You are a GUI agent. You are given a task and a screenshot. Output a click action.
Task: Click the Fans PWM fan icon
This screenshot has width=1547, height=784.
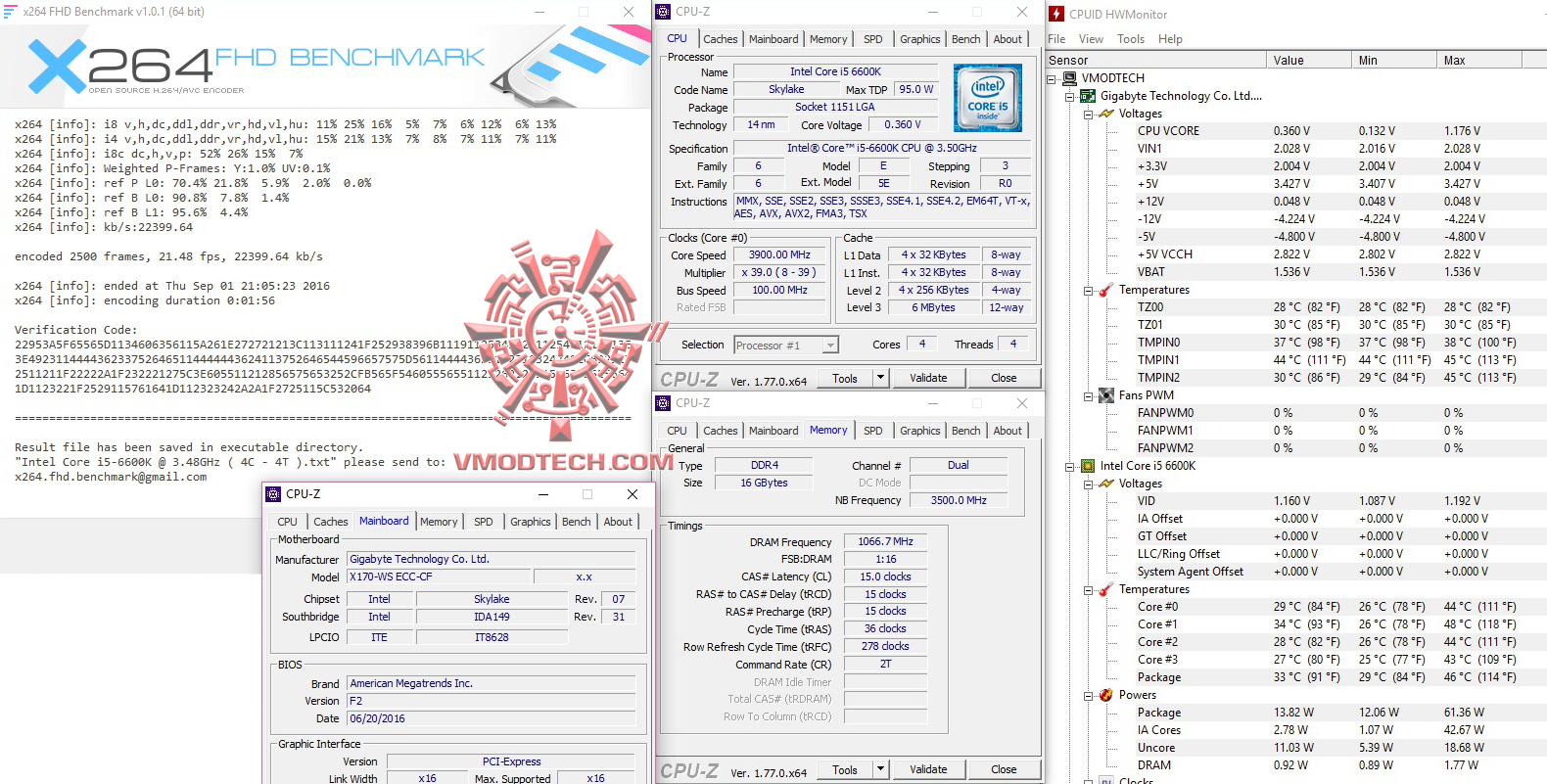(1106, 395)
